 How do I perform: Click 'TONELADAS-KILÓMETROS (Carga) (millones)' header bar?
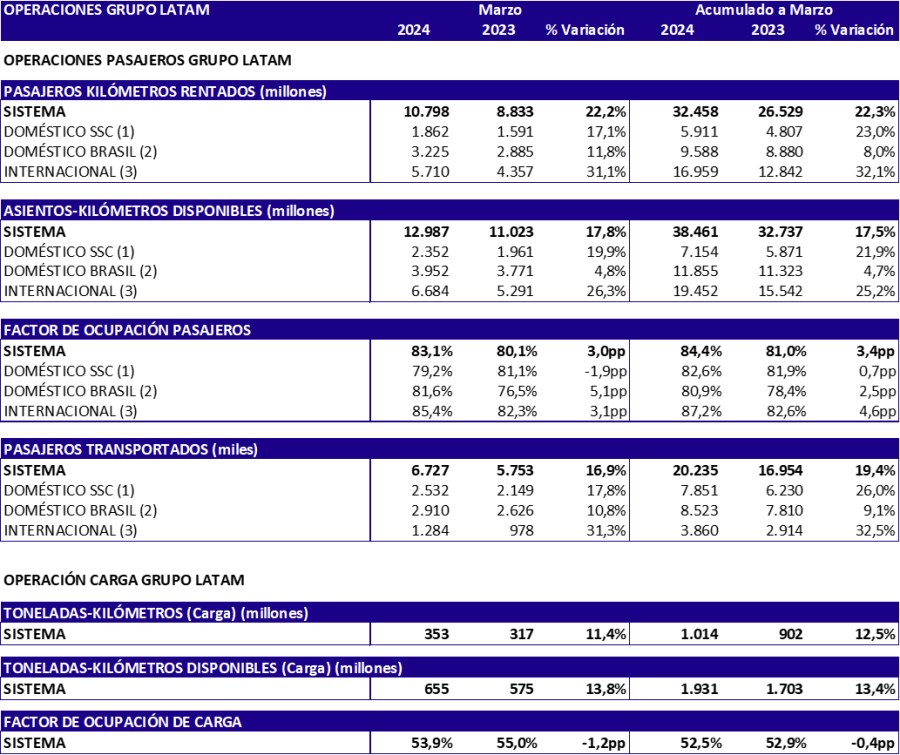click(450, 613)
